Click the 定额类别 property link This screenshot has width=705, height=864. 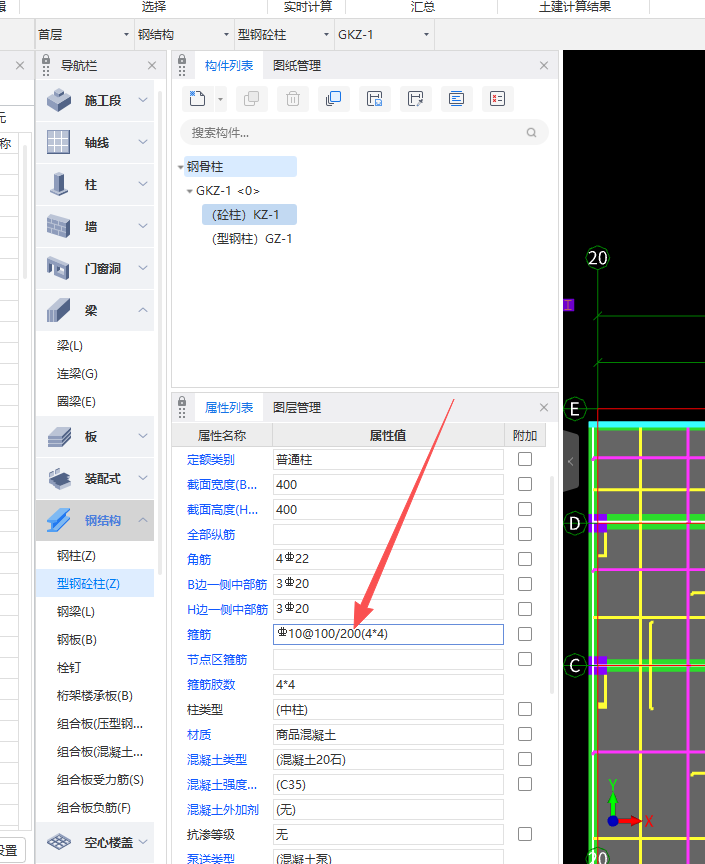pos(211,460)
